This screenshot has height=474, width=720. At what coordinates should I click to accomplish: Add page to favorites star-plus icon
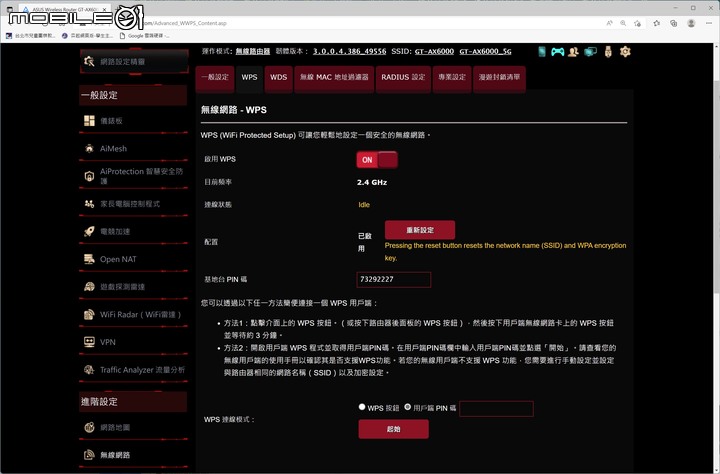pyautogui.click(x=637, y=23)
